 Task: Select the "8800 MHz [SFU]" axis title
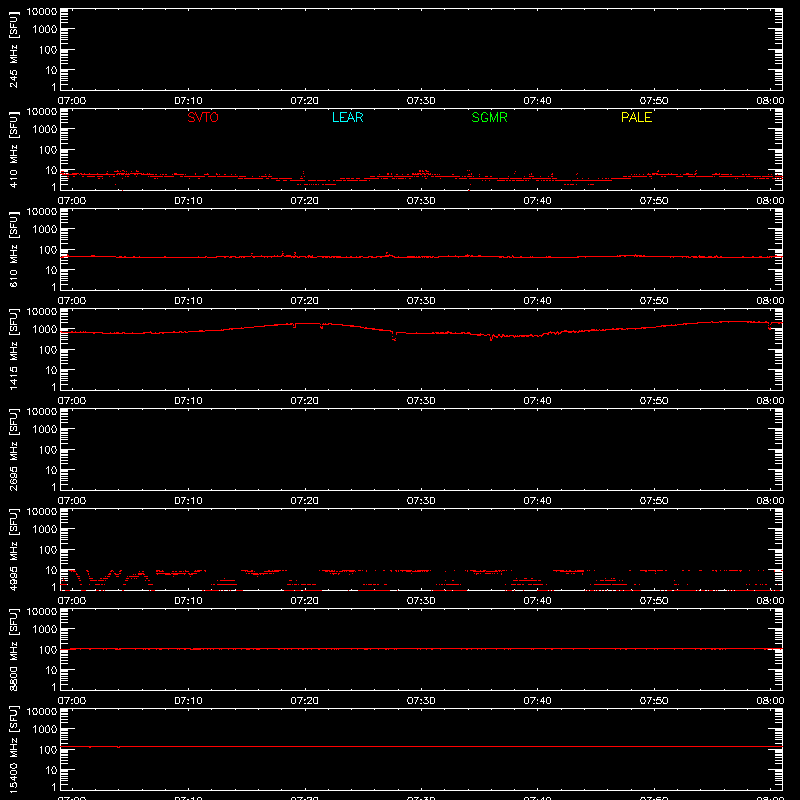point(13,650)
